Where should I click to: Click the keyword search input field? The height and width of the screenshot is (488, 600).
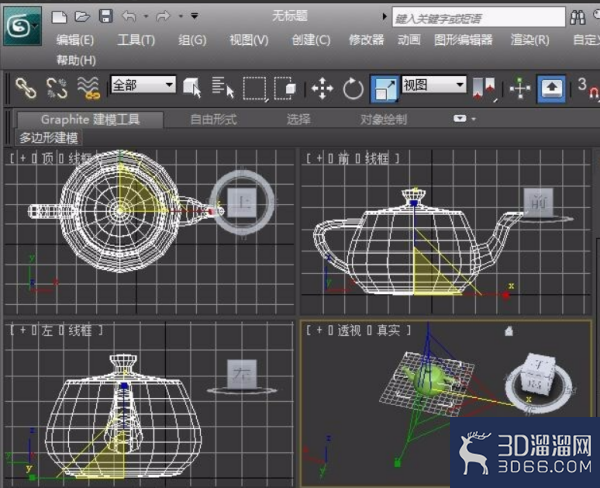pyautogui.click(x=478, y=18)
